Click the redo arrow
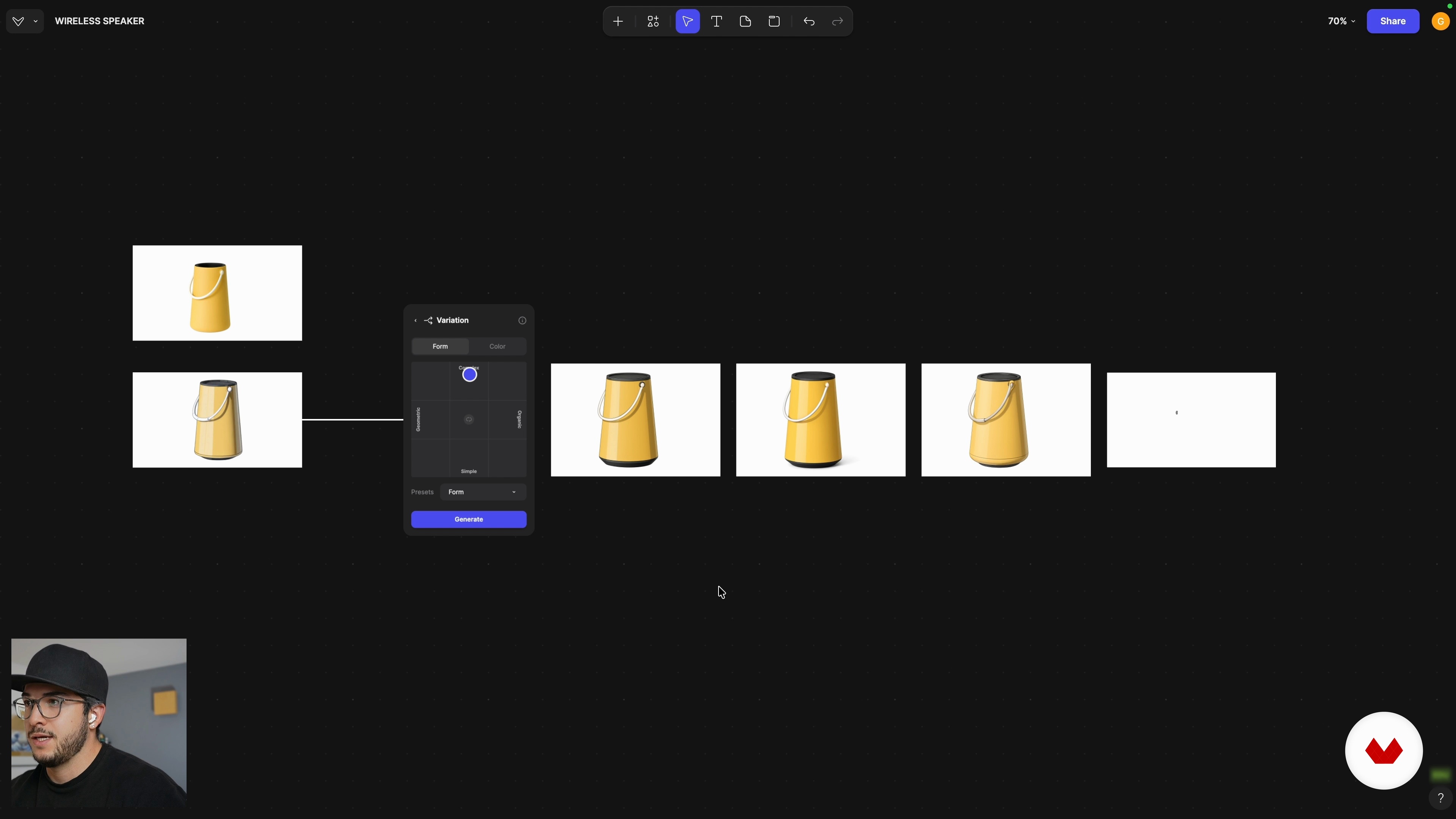 tap(838, 22)
